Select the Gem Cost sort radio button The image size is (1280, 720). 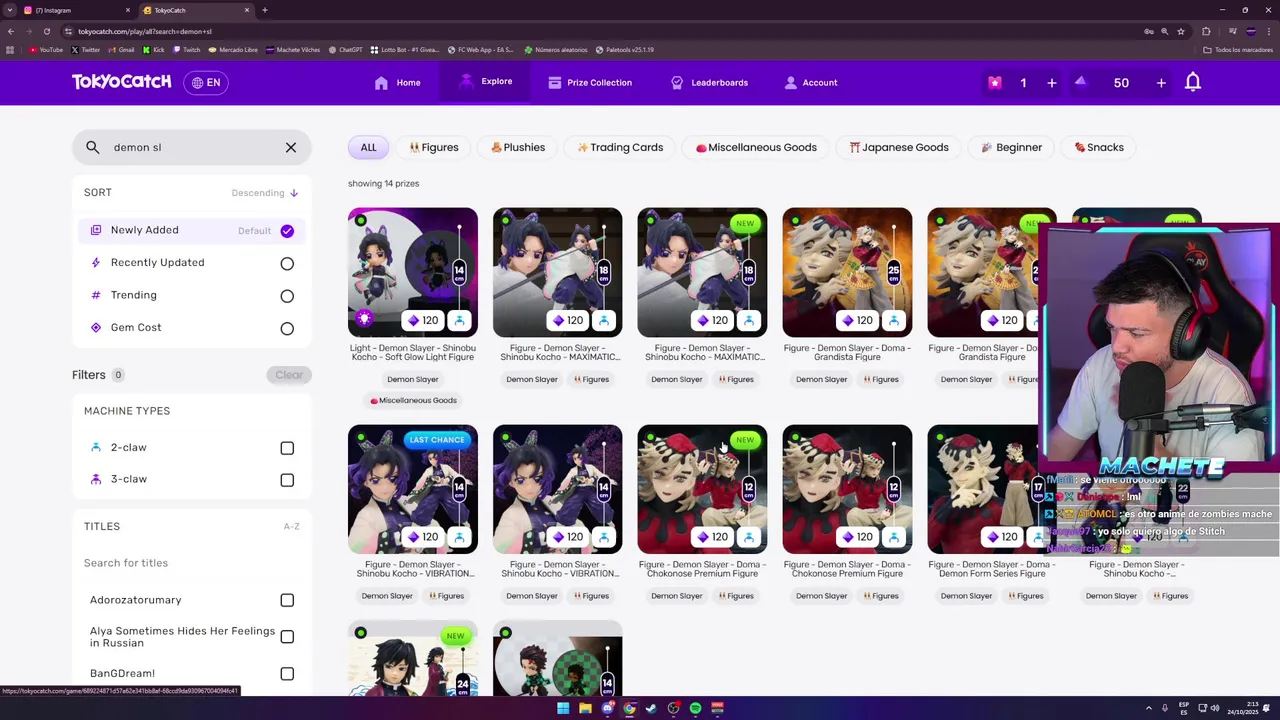[287, 328]
